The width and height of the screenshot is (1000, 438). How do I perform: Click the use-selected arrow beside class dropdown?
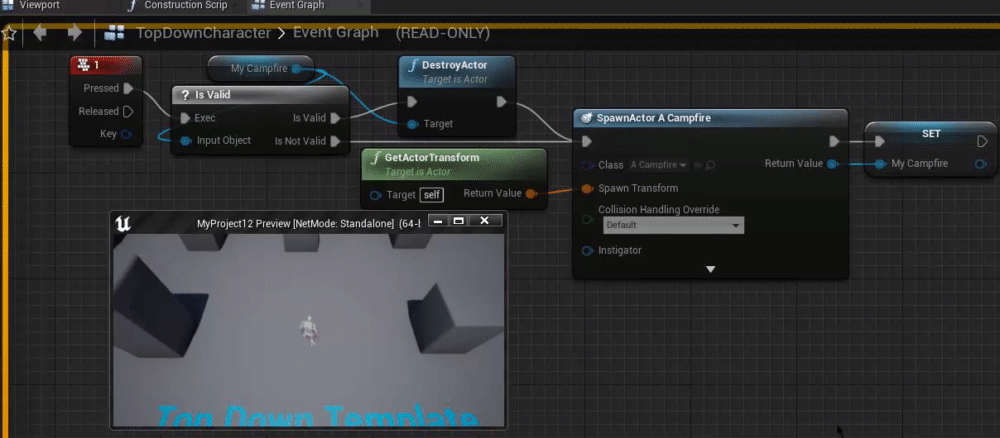click(x=697, y=165)
